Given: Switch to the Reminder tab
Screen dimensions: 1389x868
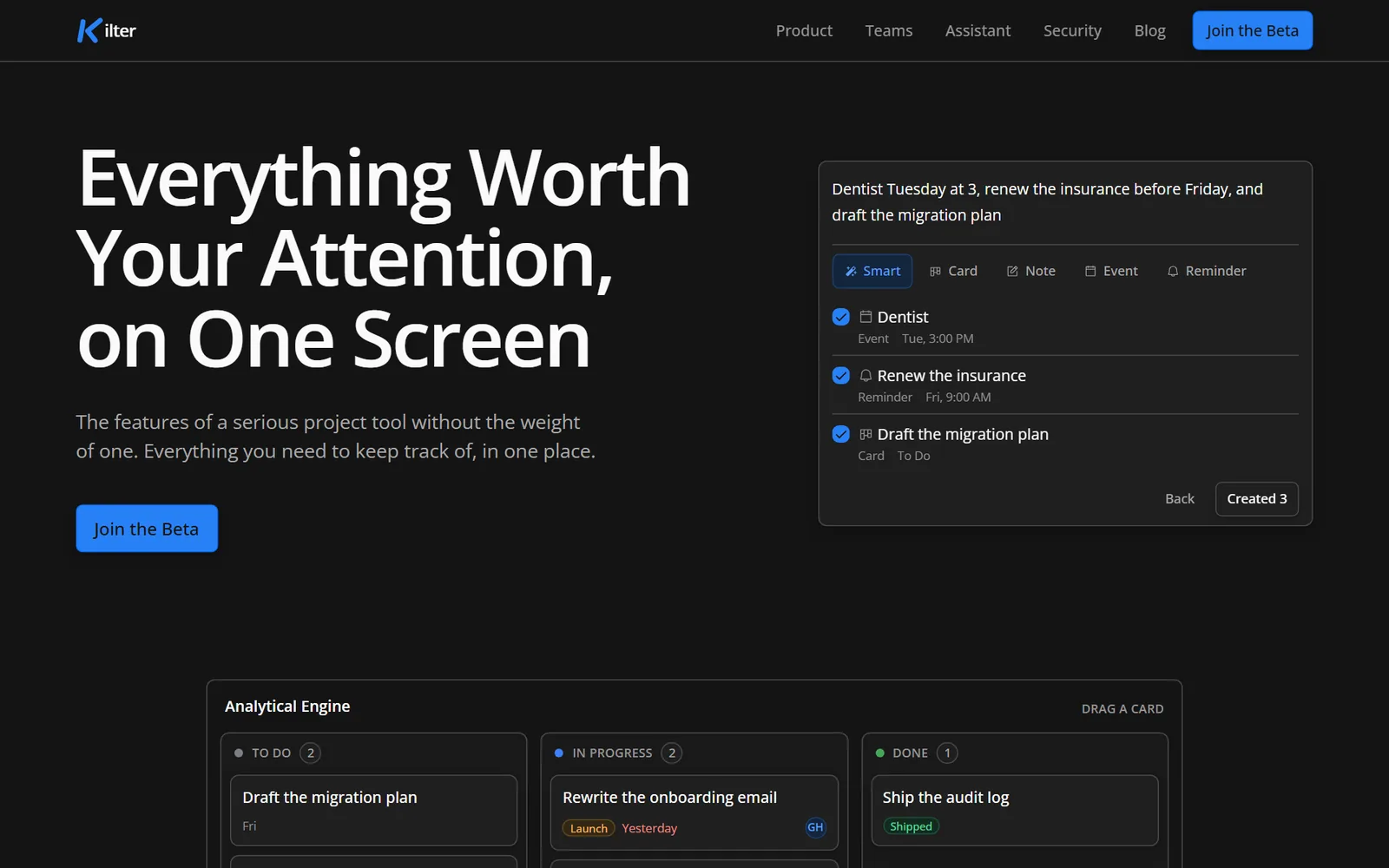Looking at the screenshot, I should [x=1207, y=271].
